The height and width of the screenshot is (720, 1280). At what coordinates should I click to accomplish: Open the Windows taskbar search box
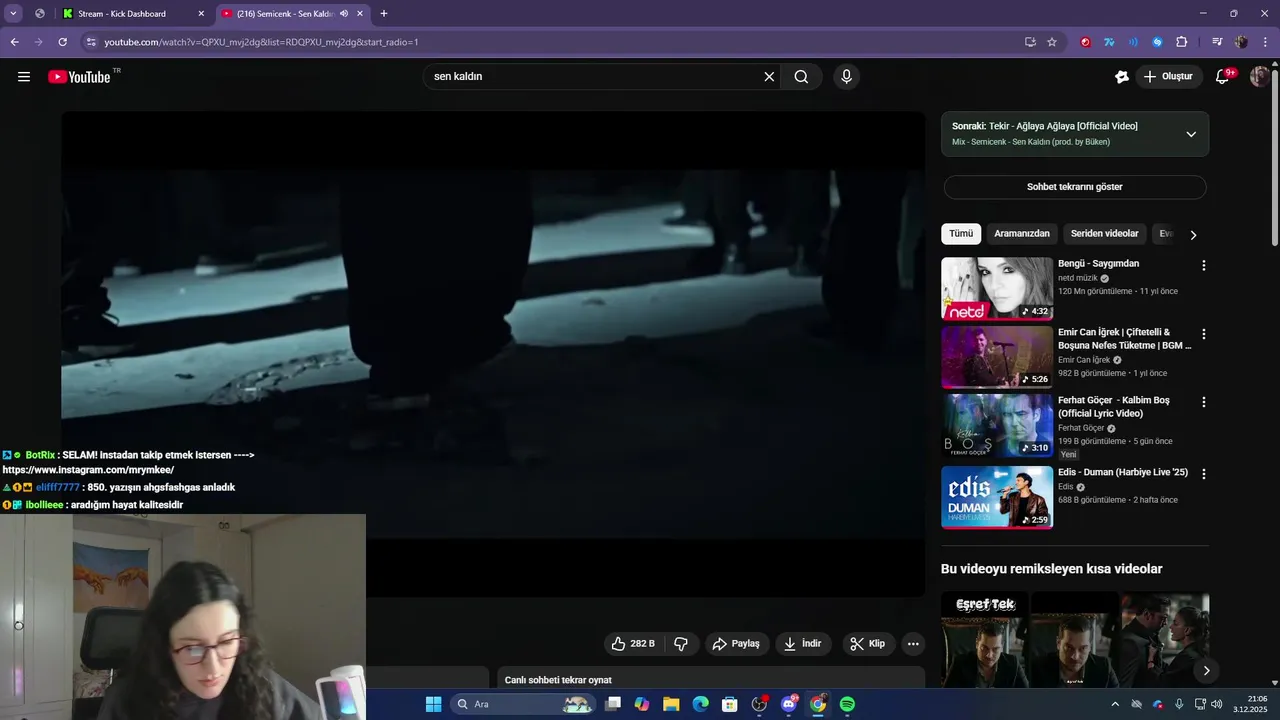524,704
